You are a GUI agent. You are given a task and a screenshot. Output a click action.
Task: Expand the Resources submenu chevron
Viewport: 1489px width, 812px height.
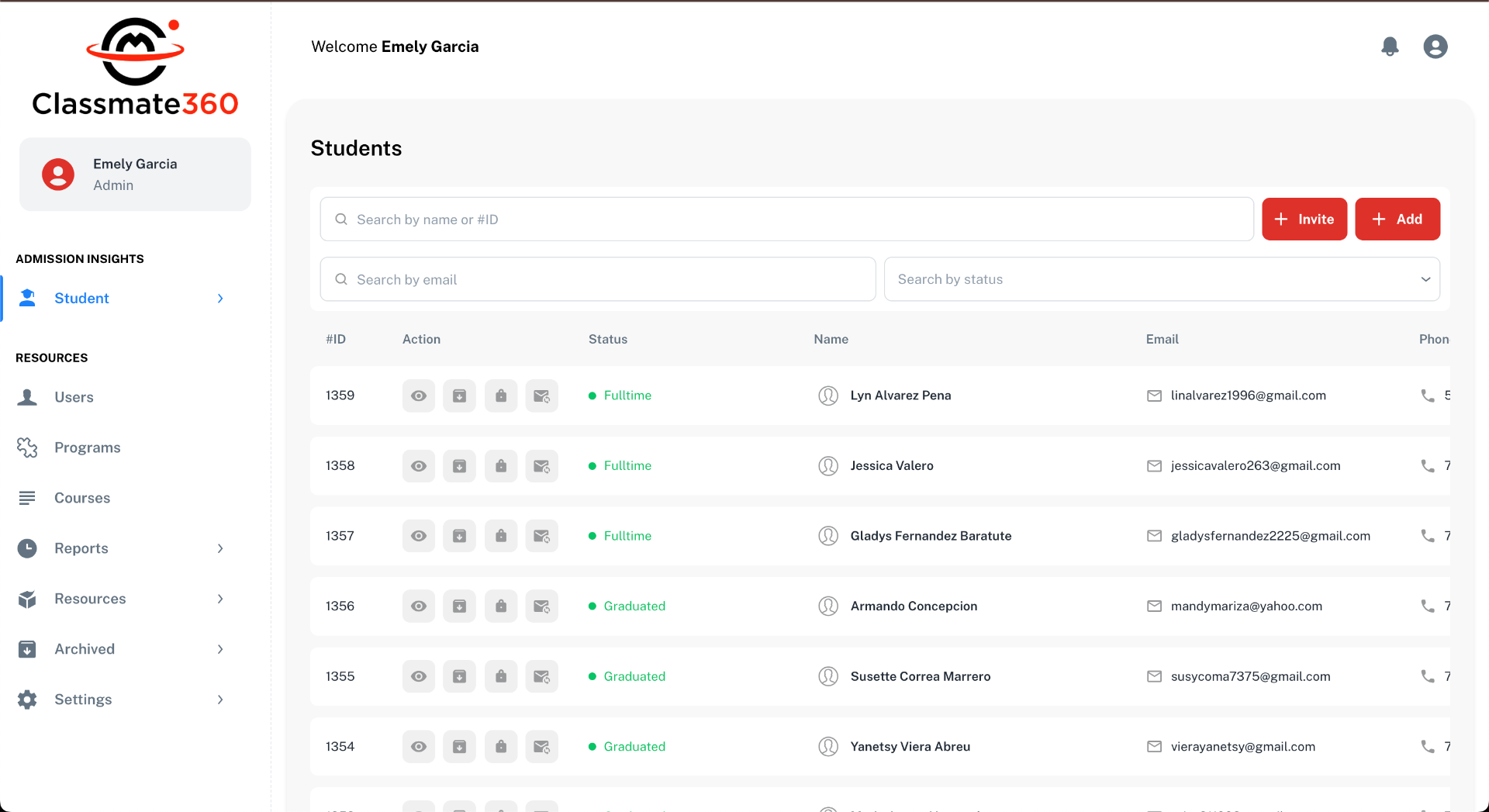(x=220, y=599)
